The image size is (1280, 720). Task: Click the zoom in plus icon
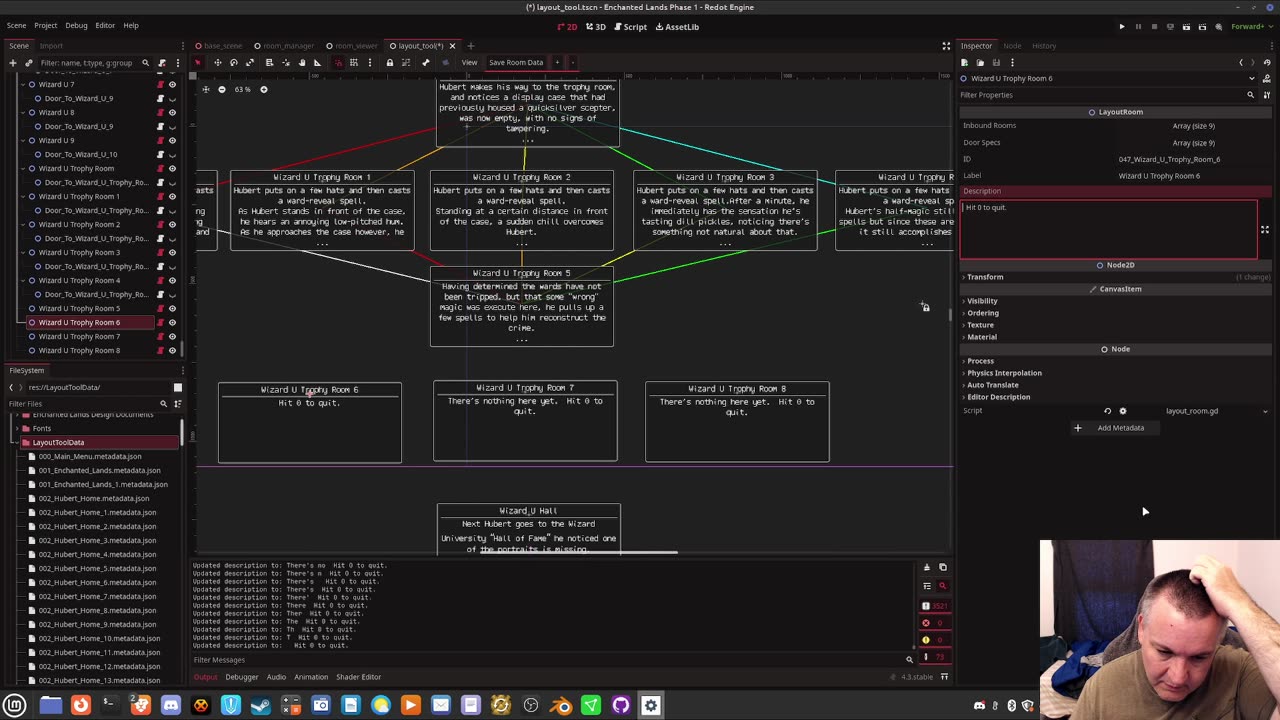(264, 89)
